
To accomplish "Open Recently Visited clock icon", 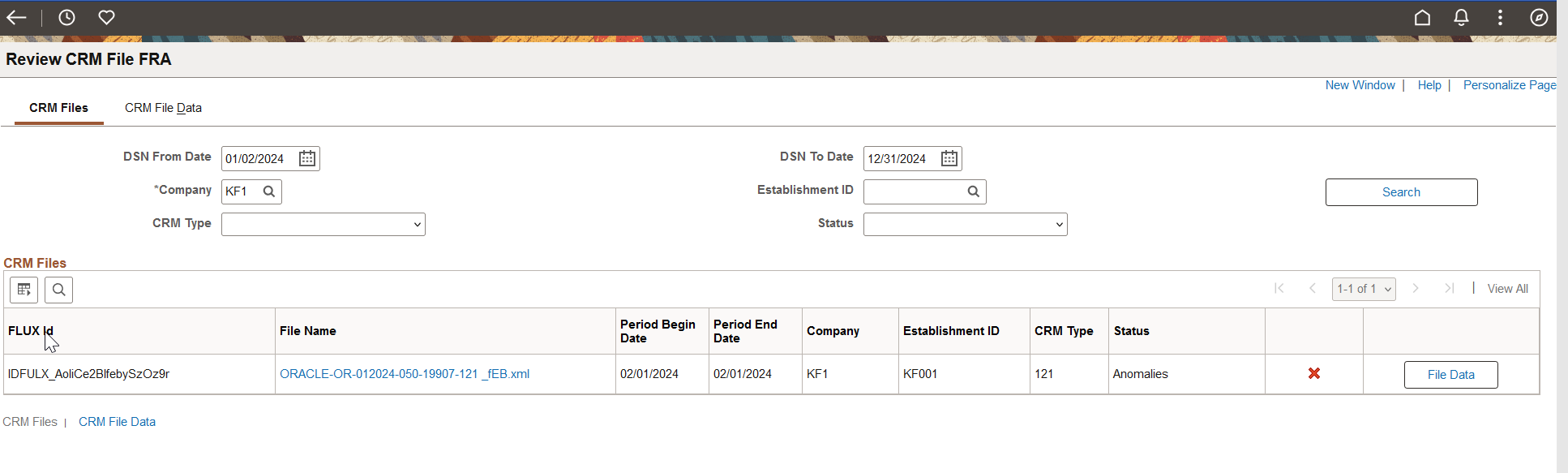I will click(66, 17).
